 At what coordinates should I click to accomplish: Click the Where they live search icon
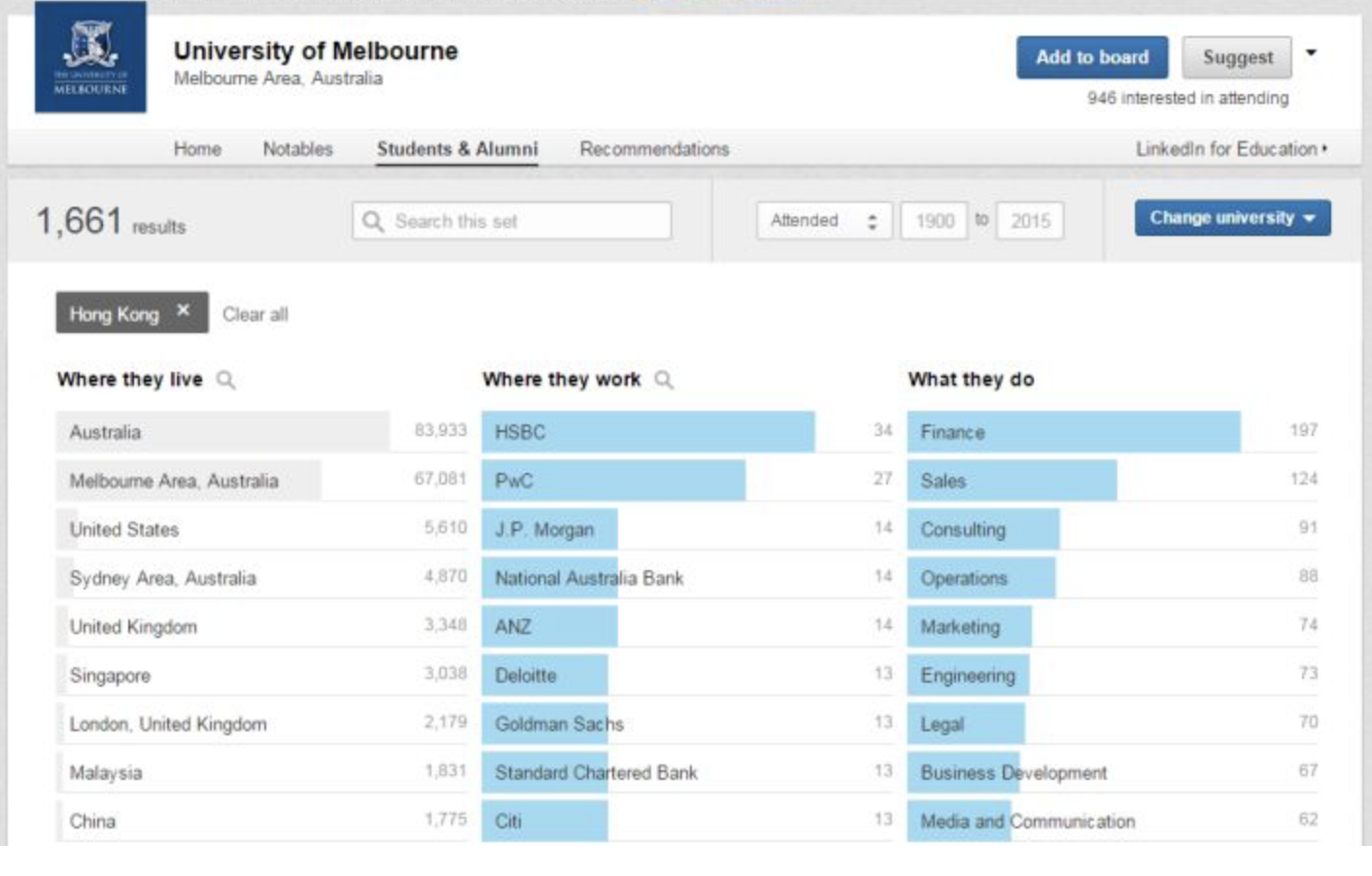[x=225, y=380]
